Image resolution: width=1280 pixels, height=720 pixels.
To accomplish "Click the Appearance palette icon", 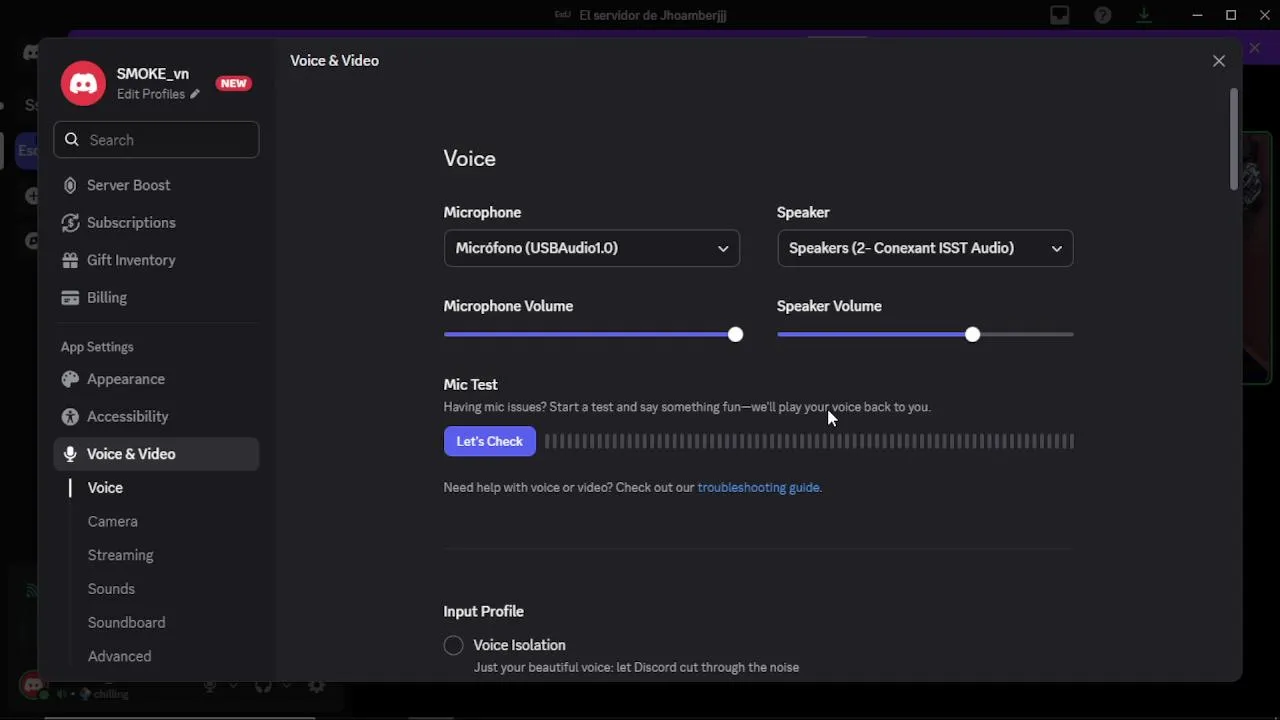I will point(70,379).
